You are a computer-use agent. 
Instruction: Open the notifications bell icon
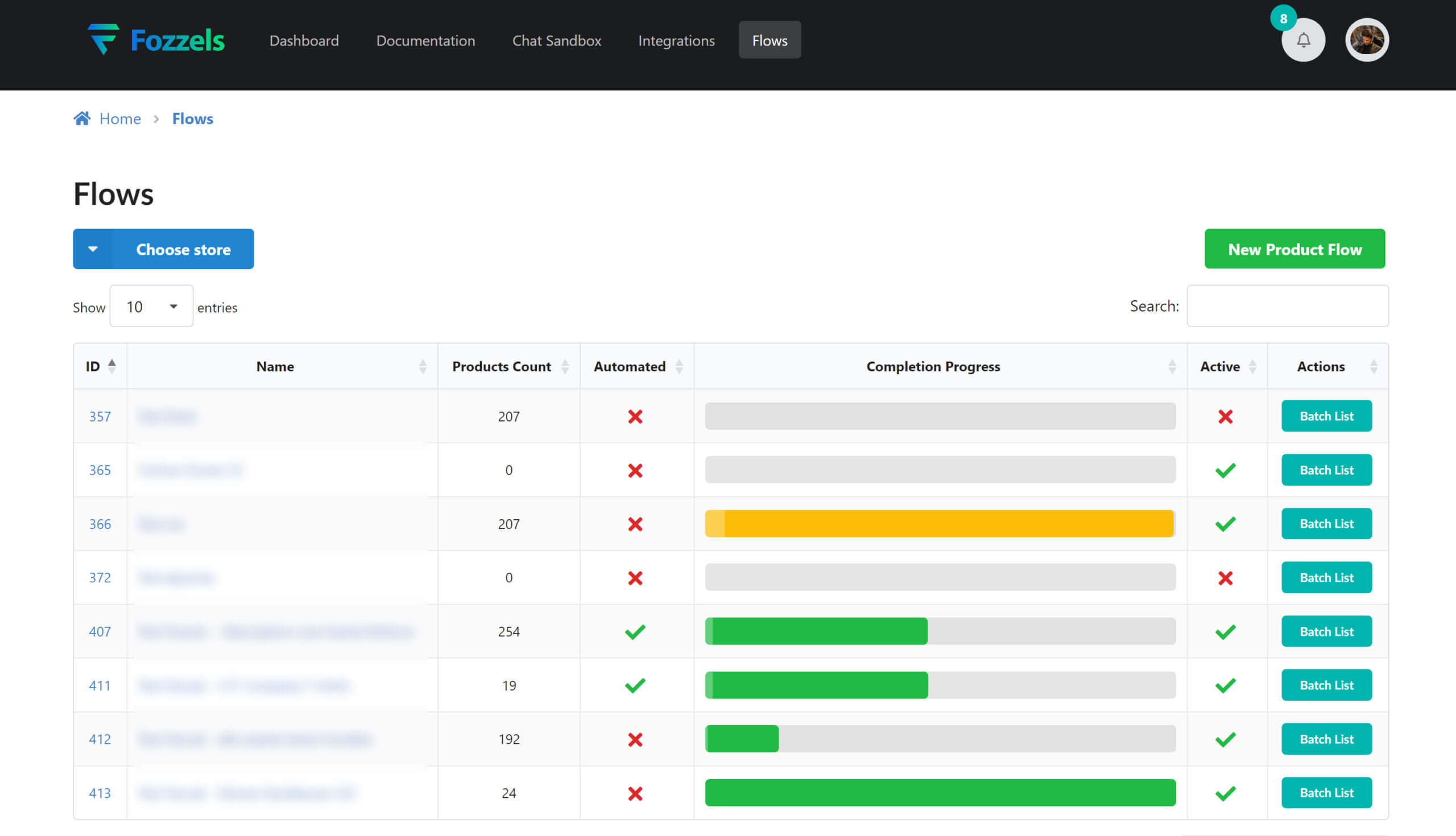click(1303, 40)
